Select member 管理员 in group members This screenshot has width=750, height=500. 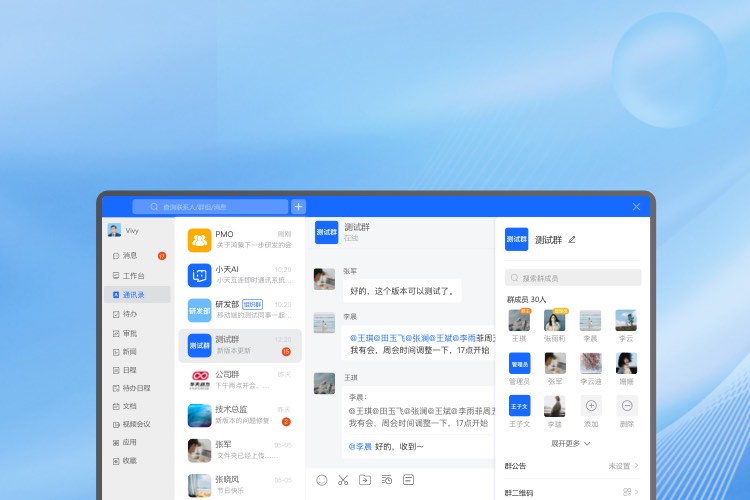coord(519,369)
